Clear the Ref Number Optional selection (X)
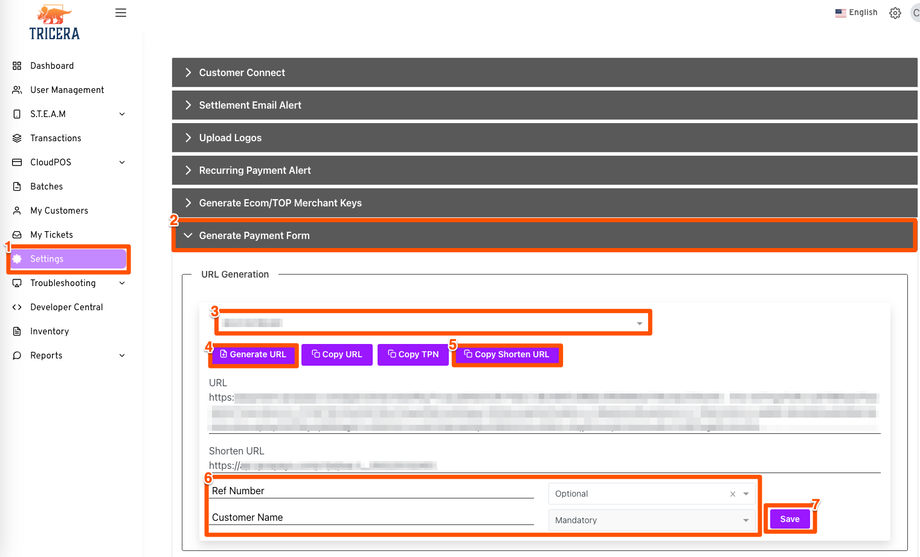 coord(732,494)
